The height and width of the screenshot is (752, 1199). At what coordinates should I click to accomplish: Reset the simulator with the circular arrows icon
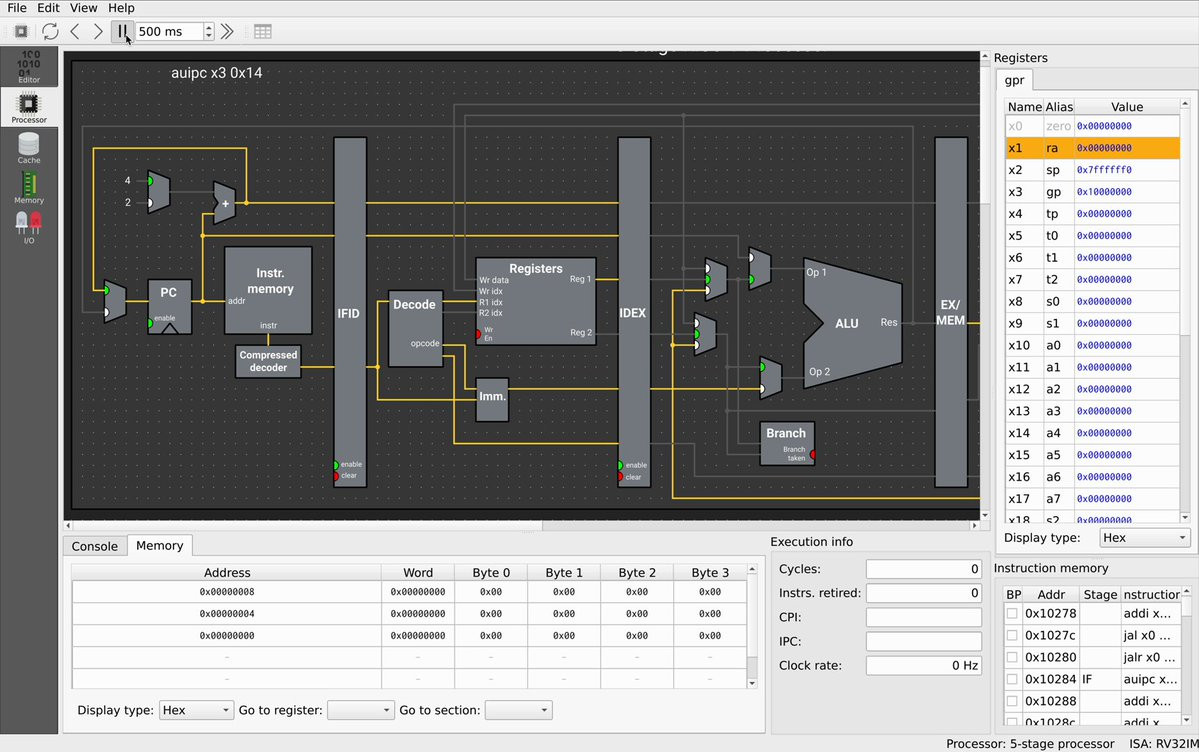[x=50, y=32]
